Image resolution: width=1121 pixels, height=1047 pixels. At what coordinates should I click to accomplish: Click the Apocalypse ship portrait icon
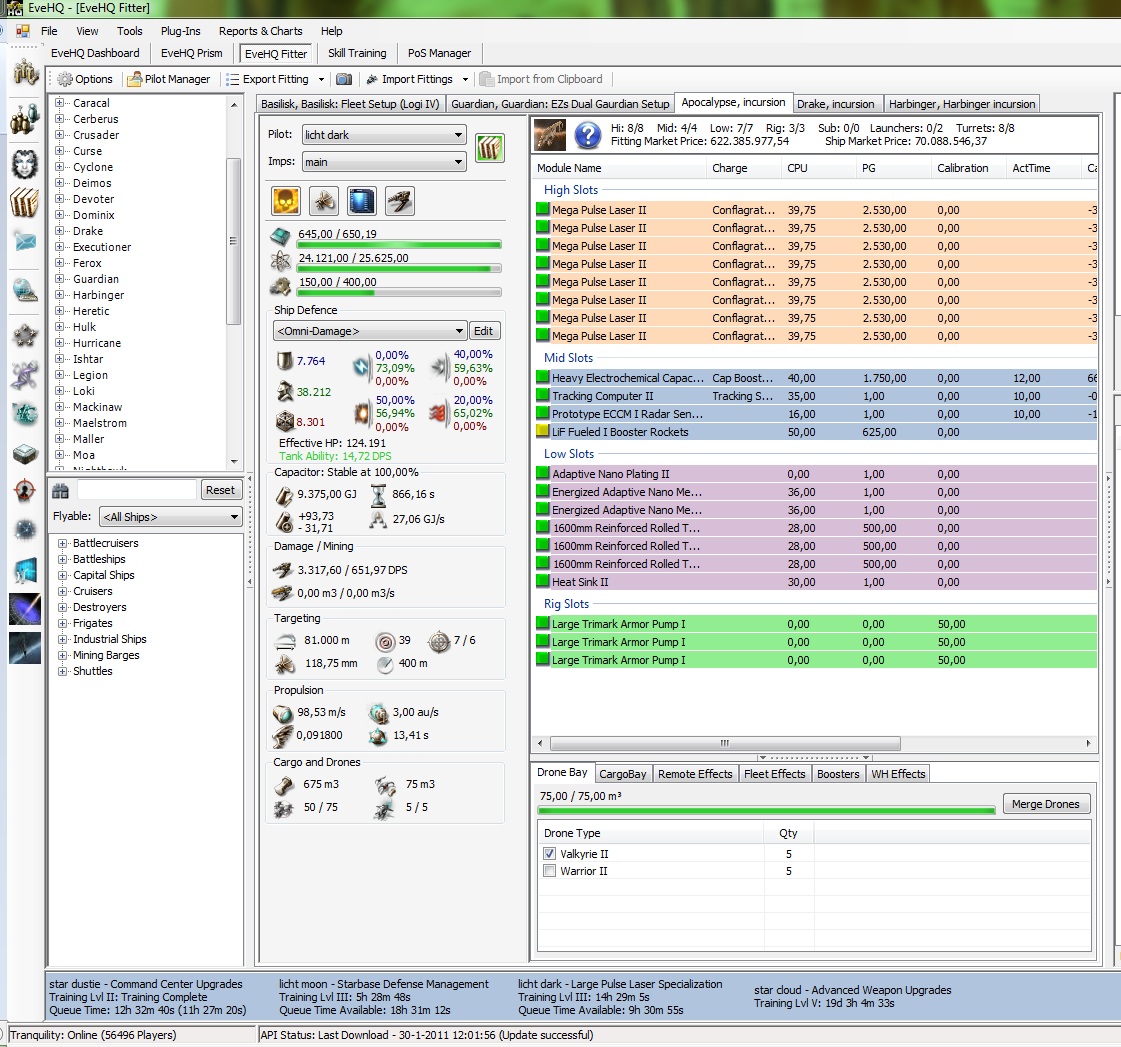click(x=550, y=135)
